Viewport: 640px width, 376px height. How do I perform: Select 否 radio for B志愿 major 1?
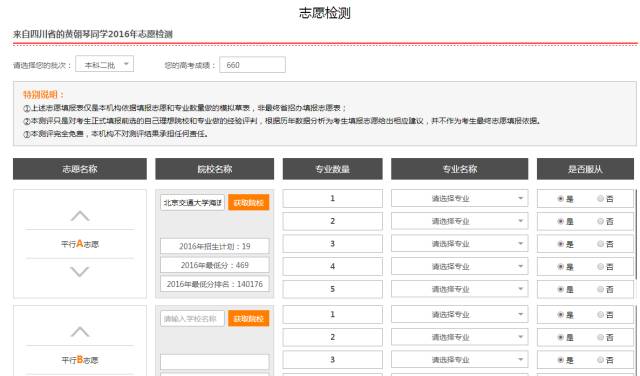600,315
